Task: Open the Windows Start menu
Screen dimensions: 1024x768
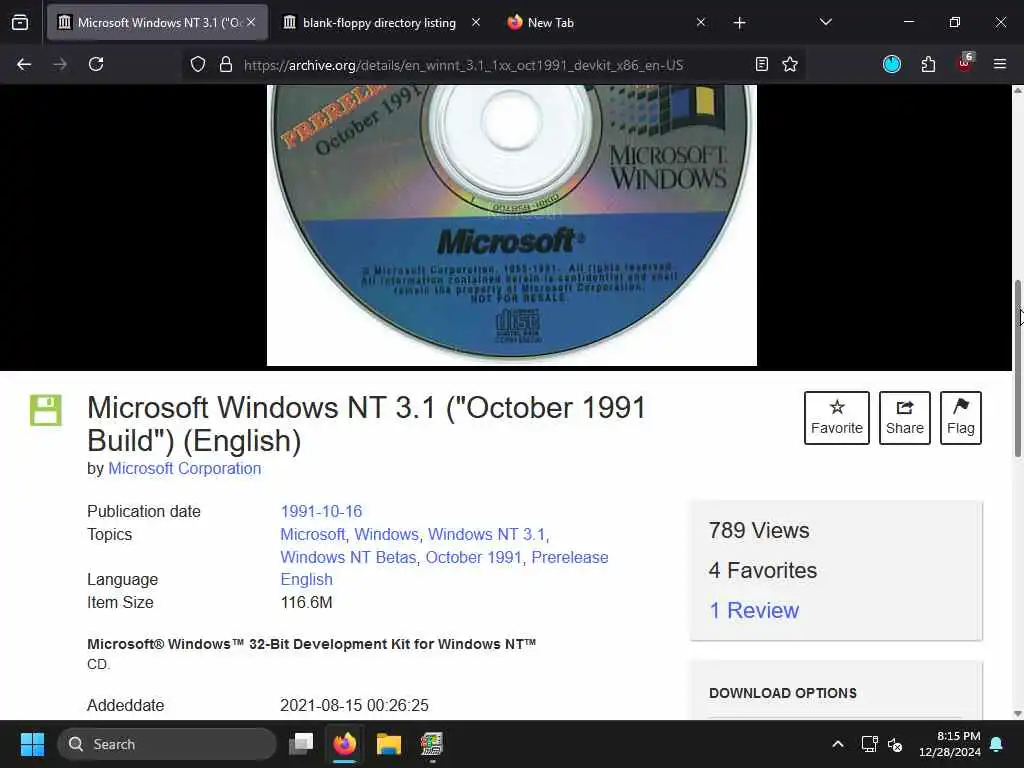Action: (32, 744)
